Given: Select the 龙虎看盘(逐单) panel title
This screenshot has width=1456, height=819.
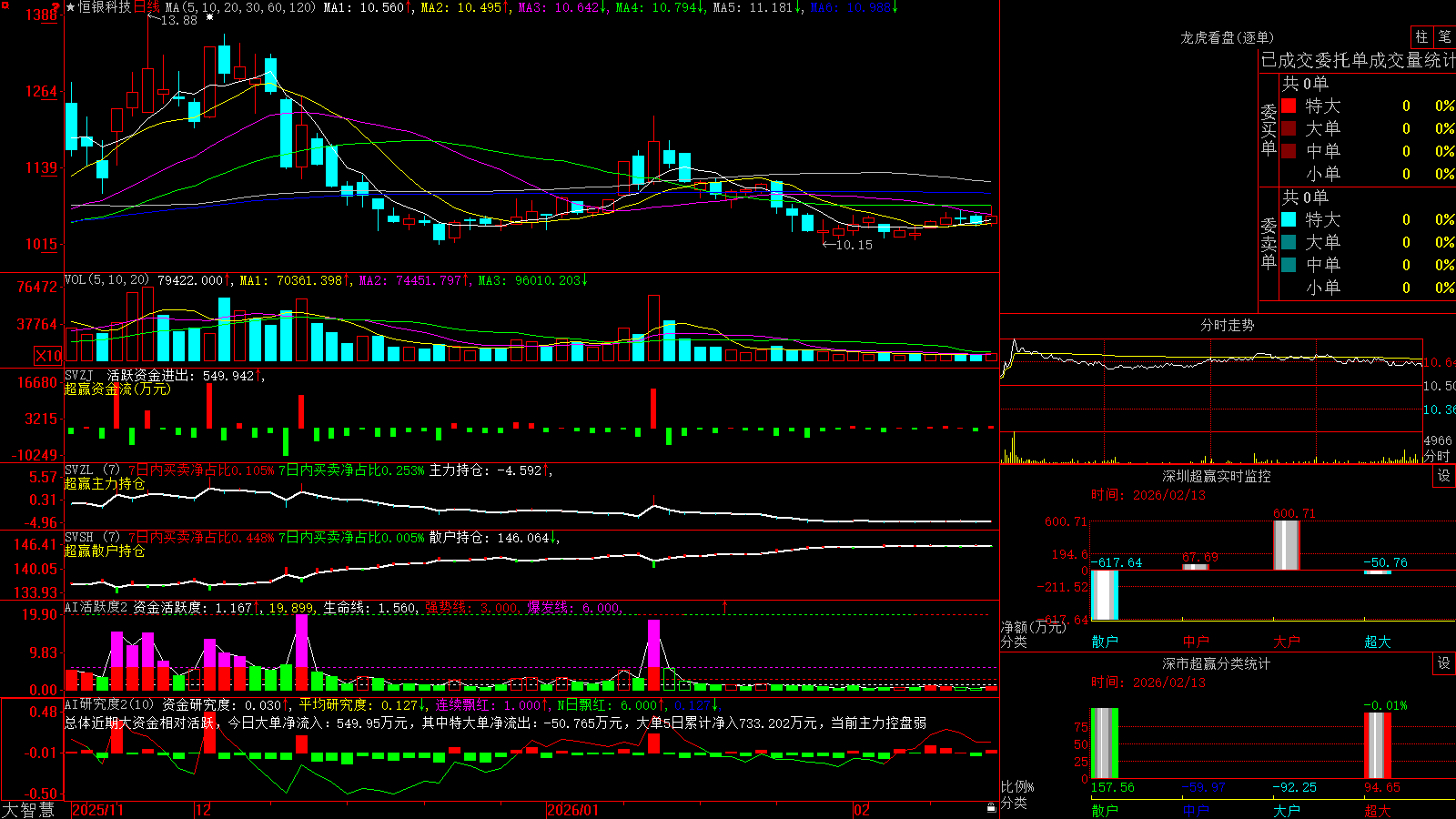Looking at the screenshot, I should point(1227,37).
